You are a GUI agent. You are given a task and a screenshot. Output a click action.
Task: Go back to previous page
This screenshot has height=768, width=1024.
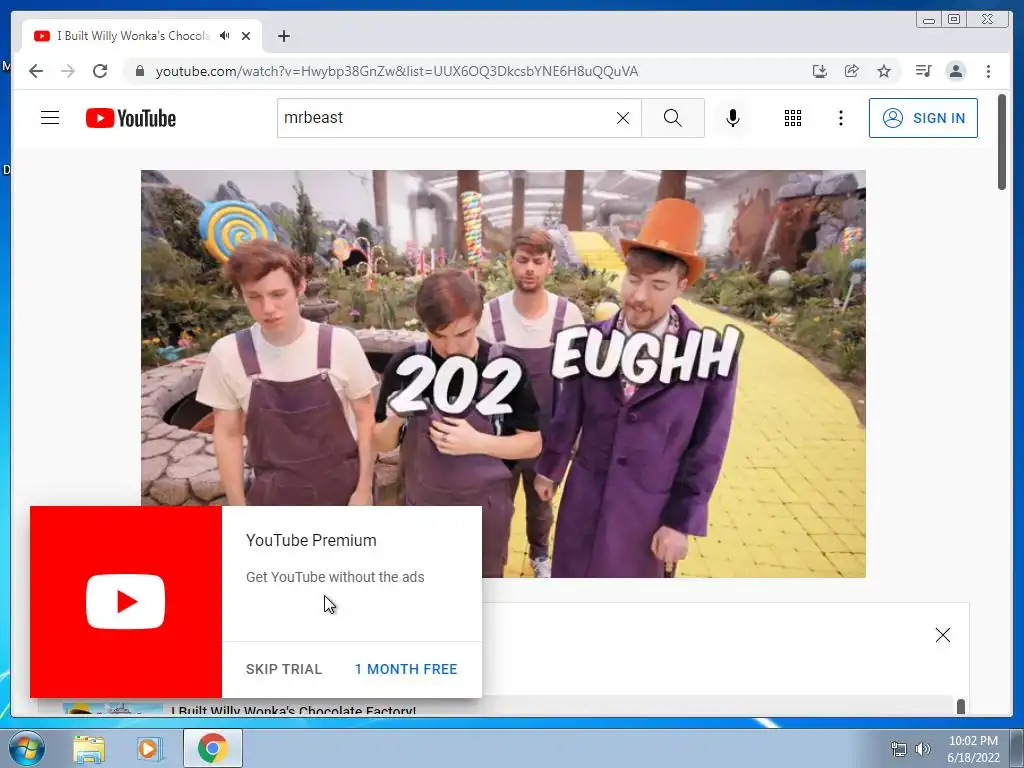pos(36,71)
